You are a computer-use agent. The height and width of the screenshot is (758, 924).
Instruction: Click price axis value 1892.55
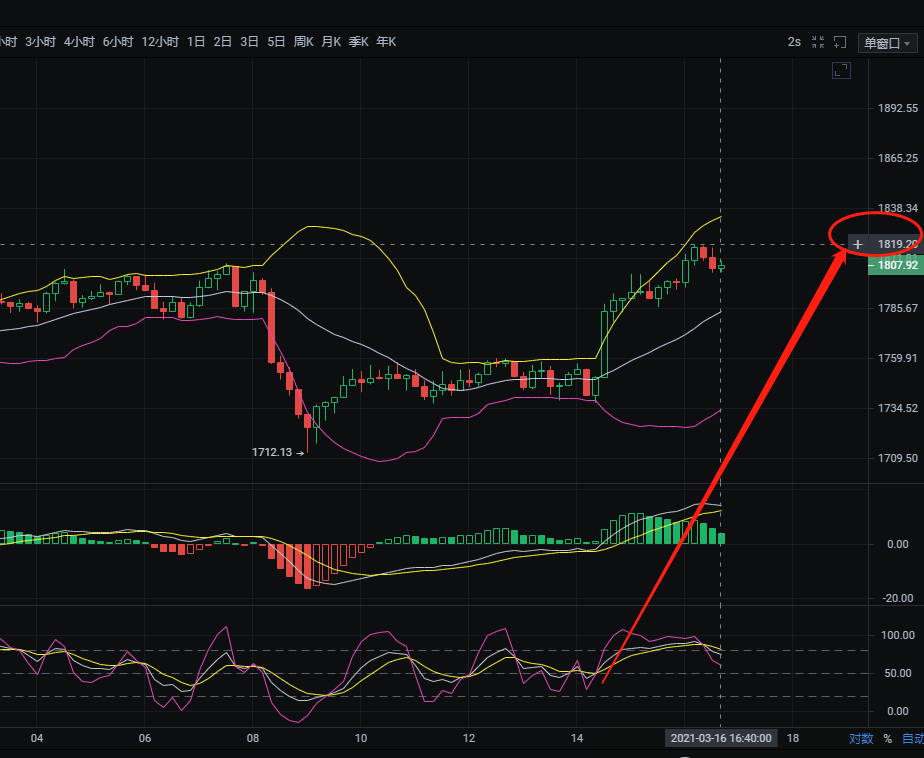tap(897, 108)
